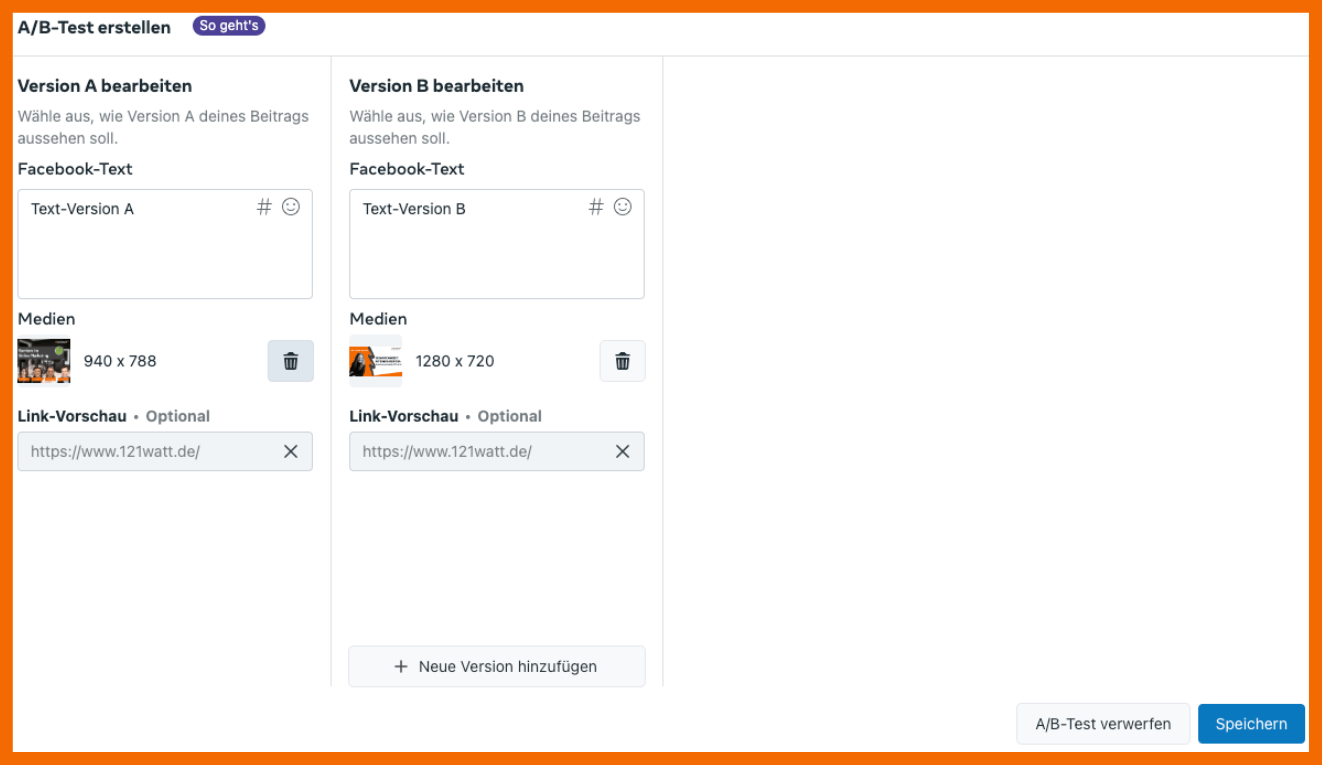Discard the A/B test
This screenshot has height=768, width=1322.
pyautogui.click(x=1103, y=724)
